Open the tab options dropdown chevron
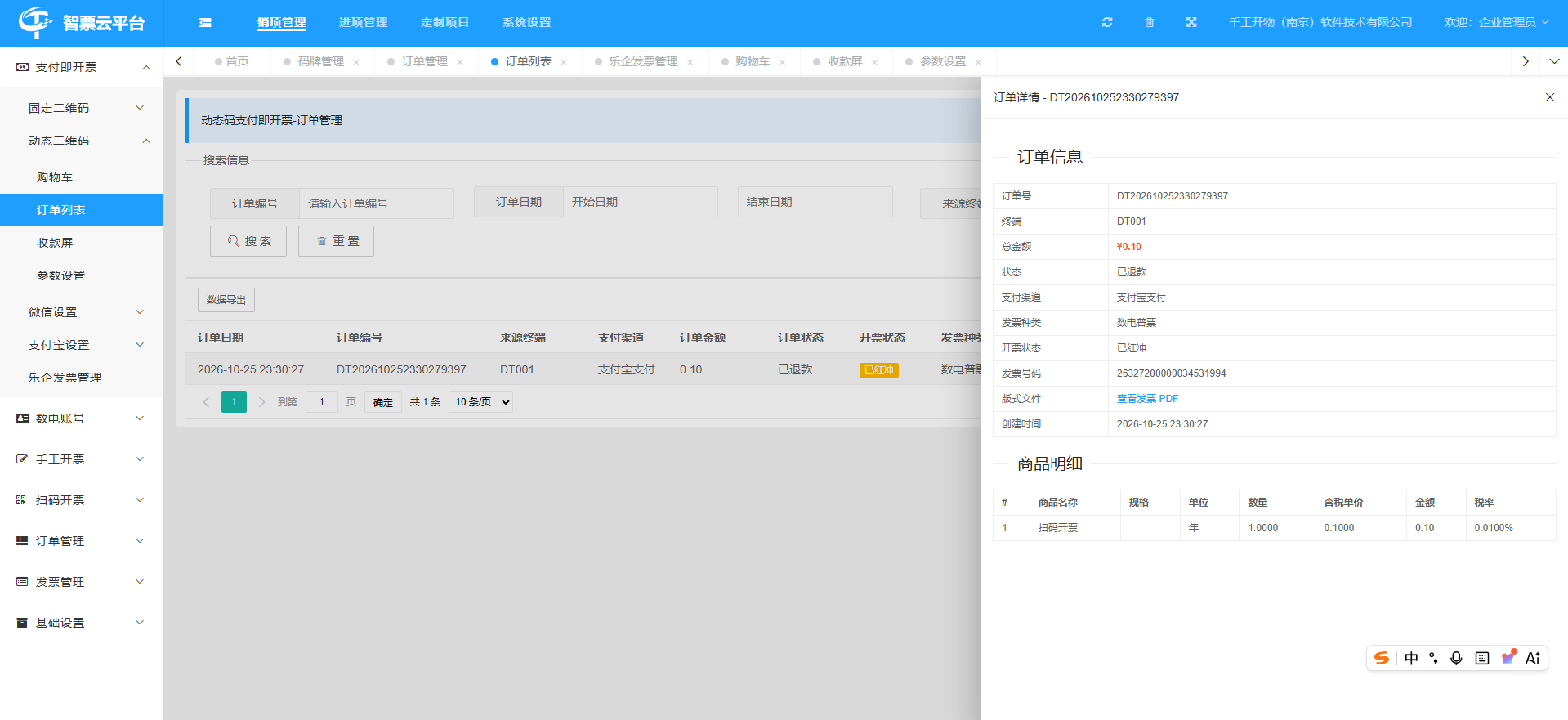Viewport: 1568px width, 720px height. pyautogui.click(x=1554, y=61)
